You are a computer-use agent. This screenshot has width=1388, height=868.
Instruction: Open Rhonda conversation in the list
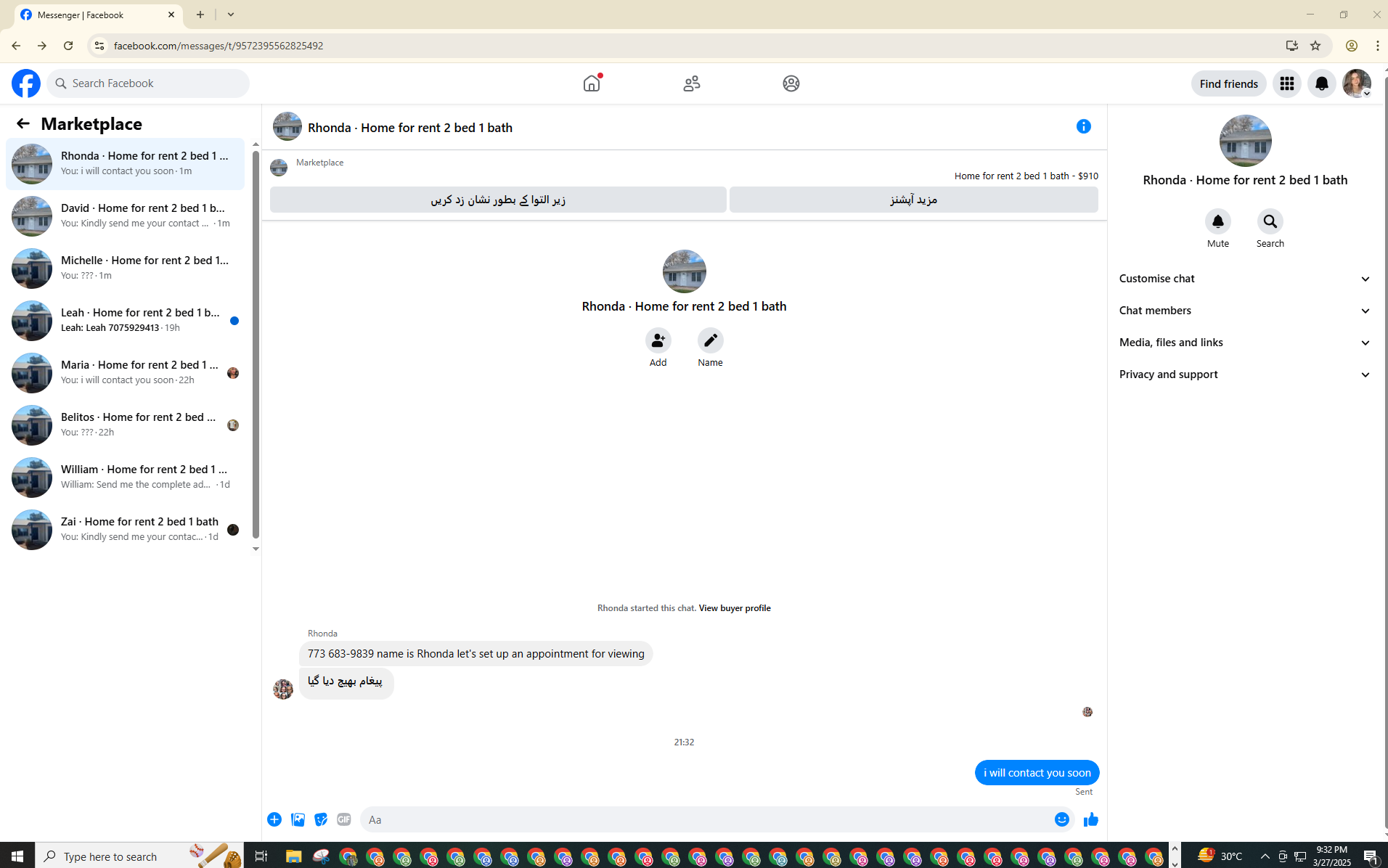[x=126, y=164]
